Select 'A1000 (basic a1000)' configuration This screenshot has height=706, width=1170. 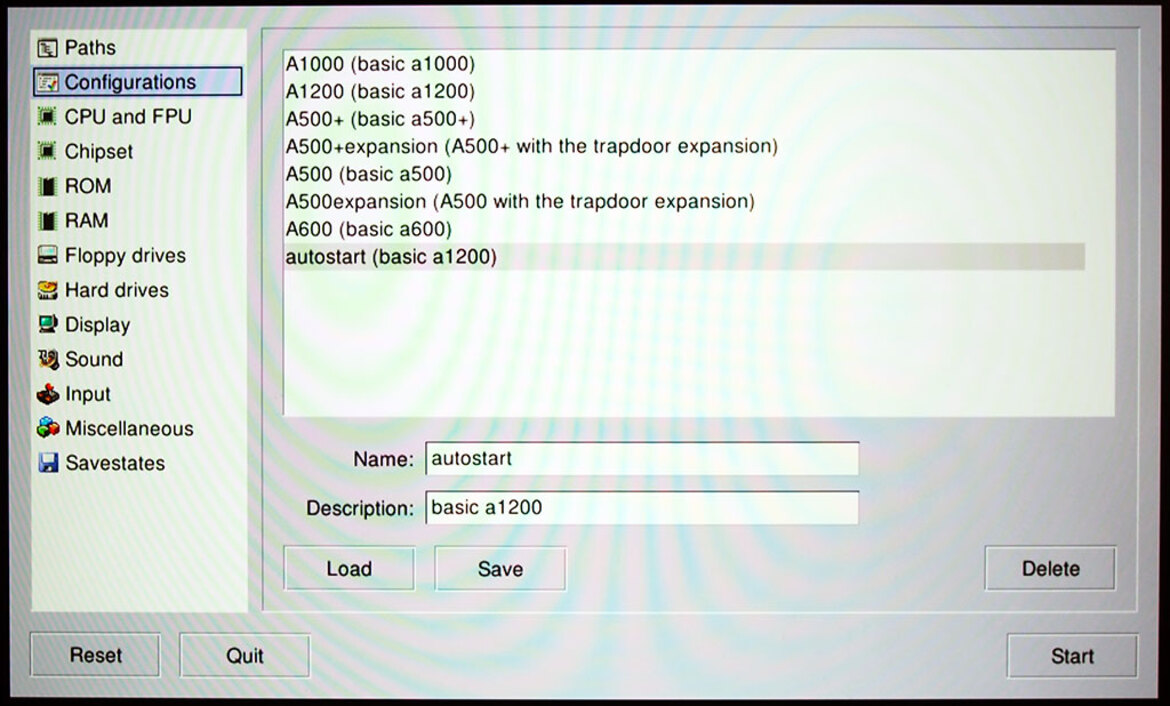pos(684,64)
